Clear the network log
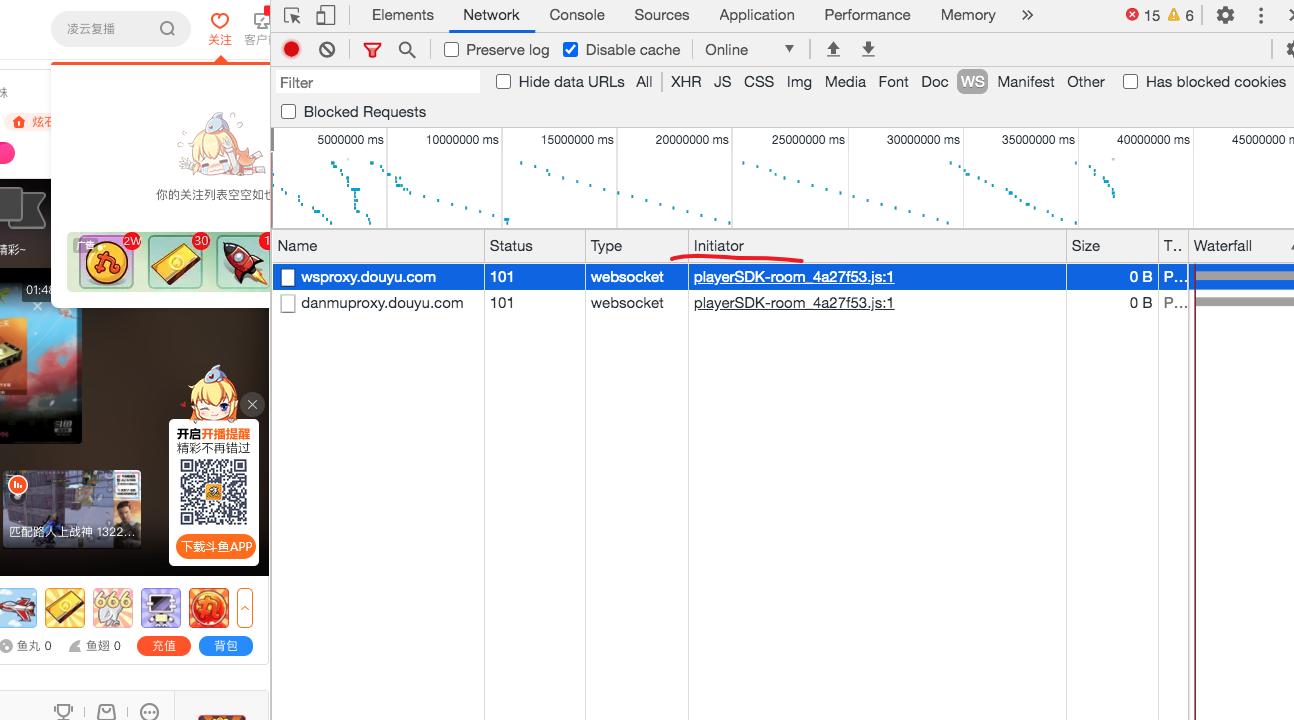 point(327,49)
